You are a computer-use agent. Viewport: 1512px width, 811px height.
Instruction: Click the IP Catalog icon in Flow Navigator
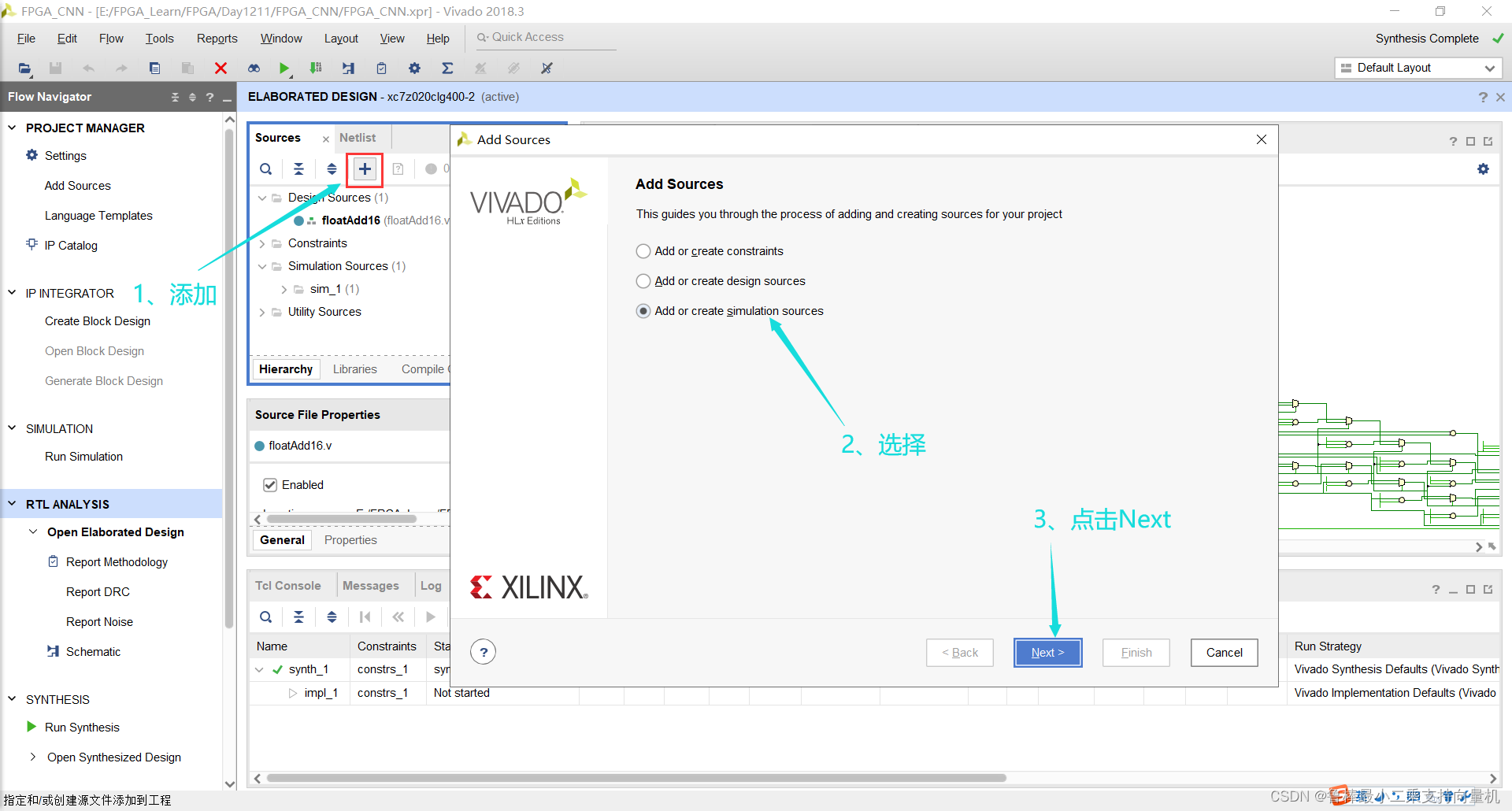pos(31,244)
